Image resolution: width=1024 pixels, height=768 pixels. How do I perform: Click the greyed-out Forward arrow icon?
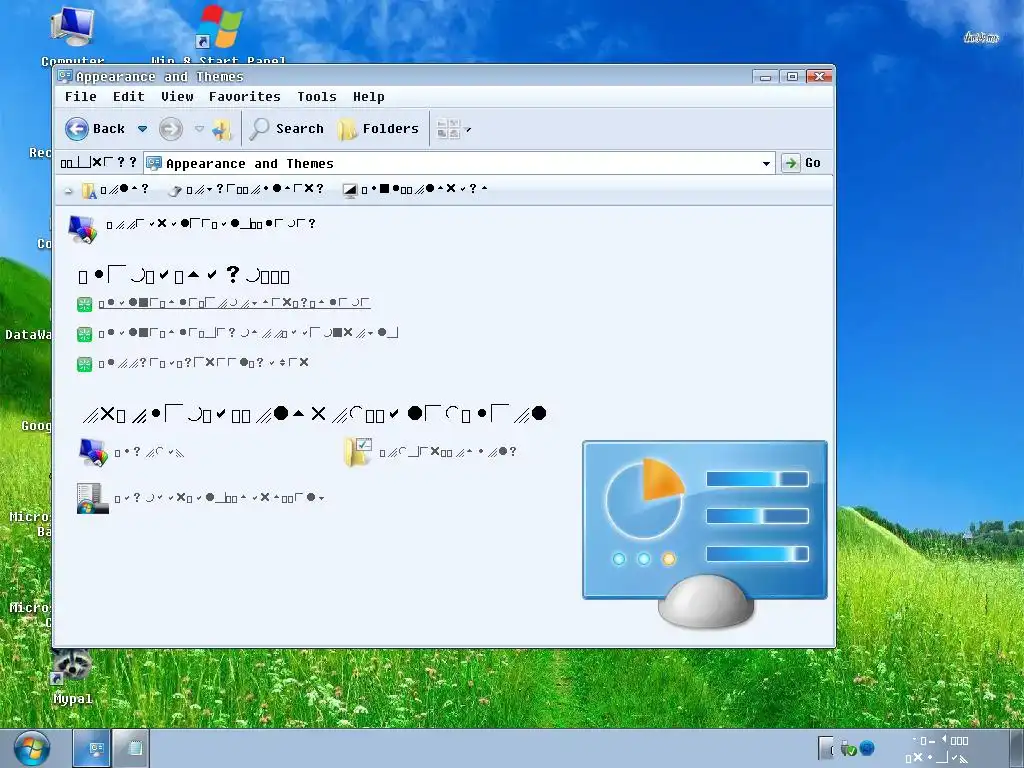tap(170, 129)
